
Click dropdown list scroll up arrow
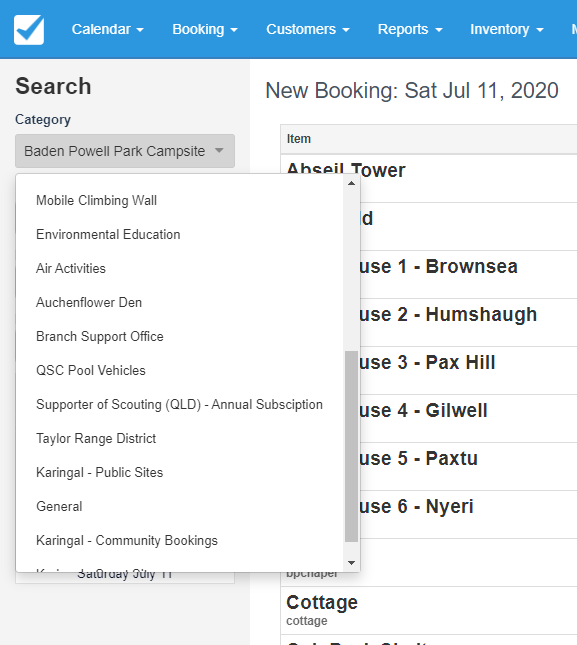351,183
